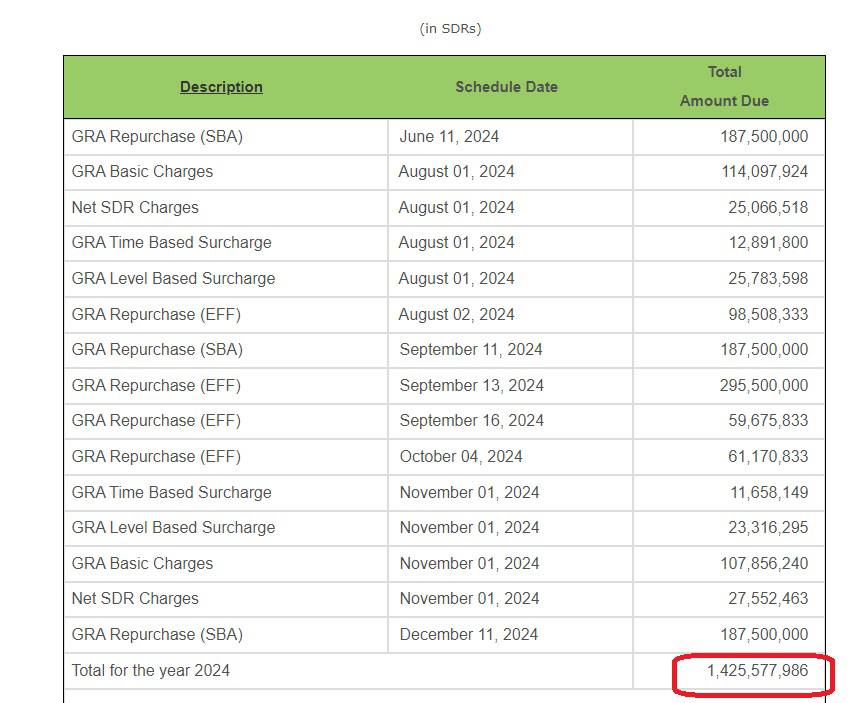Select the amount 98,508,333

click(x=768, y=314)
